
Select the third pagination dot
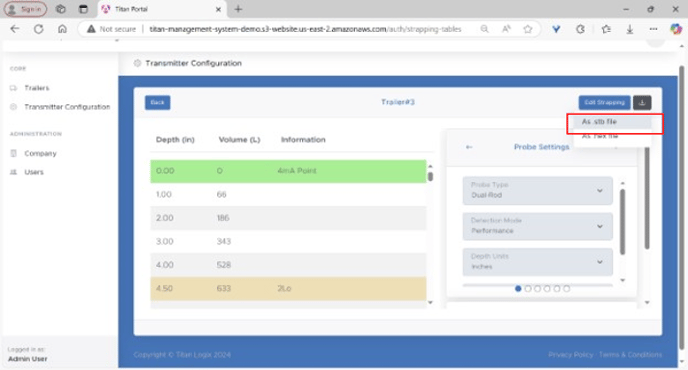pyautogui.click(x=538, y=288)
